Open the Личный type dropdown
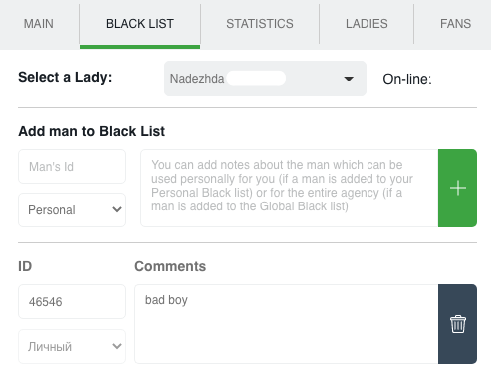Image resolution: width=491 pixels, height=371 pixels. pos(72,347)
